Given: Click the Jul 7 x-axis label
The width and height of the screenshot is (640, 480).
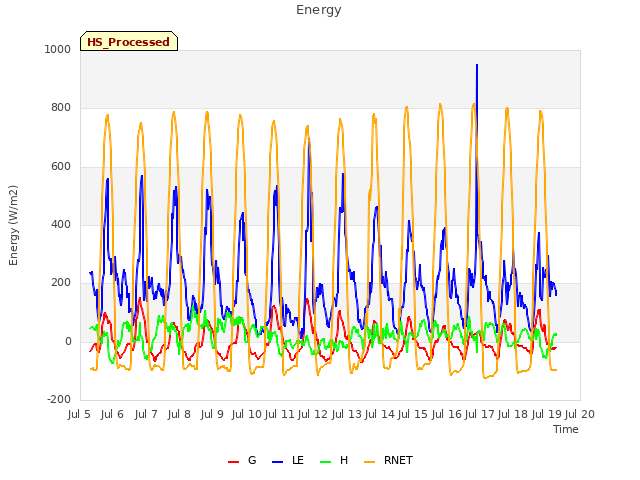Looking at the screenshot, I should tap(146, 415).
